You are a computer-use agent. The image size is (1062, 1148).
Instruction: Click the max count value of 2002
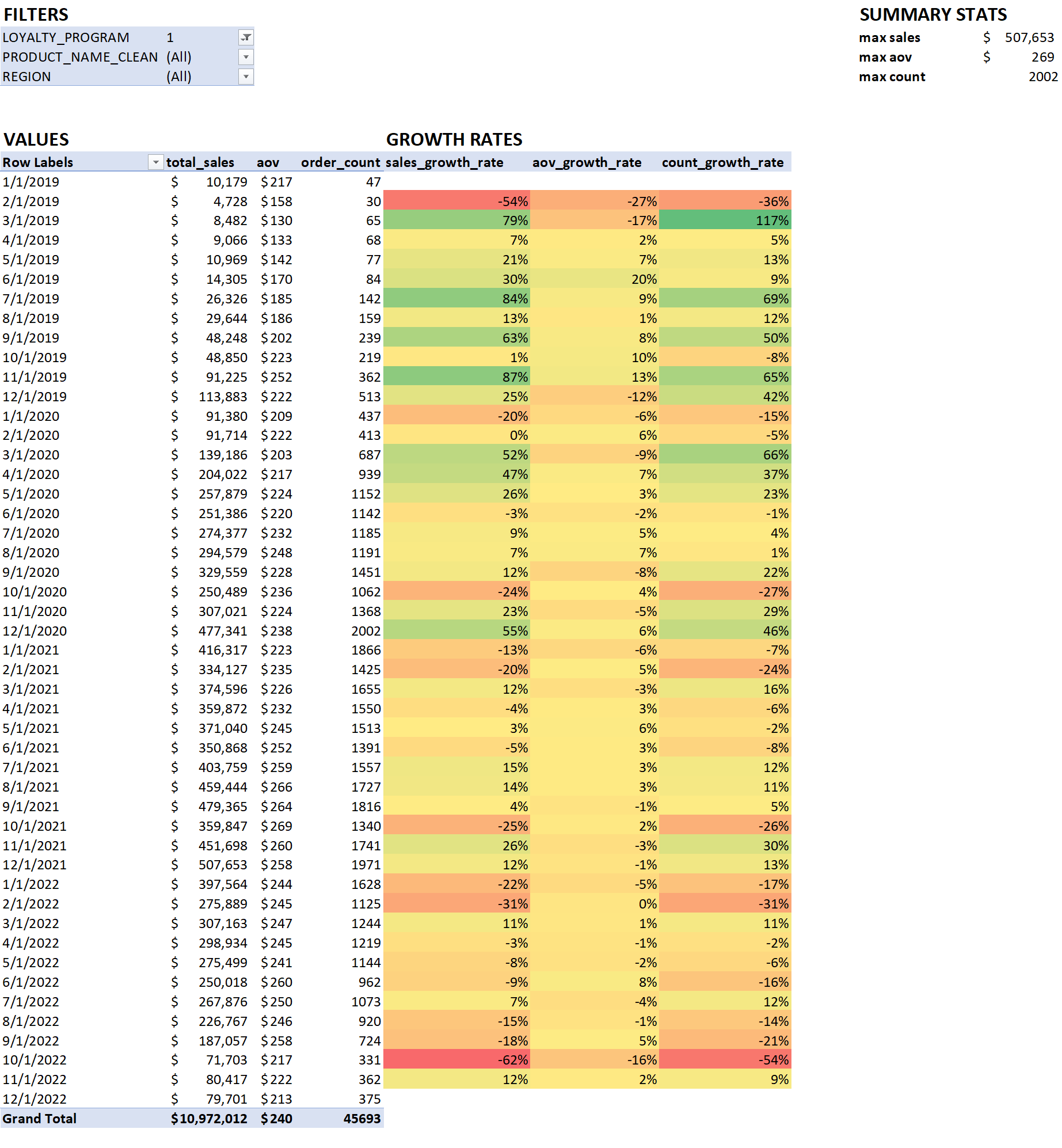pyautogui.click(x=1043, y=77)
